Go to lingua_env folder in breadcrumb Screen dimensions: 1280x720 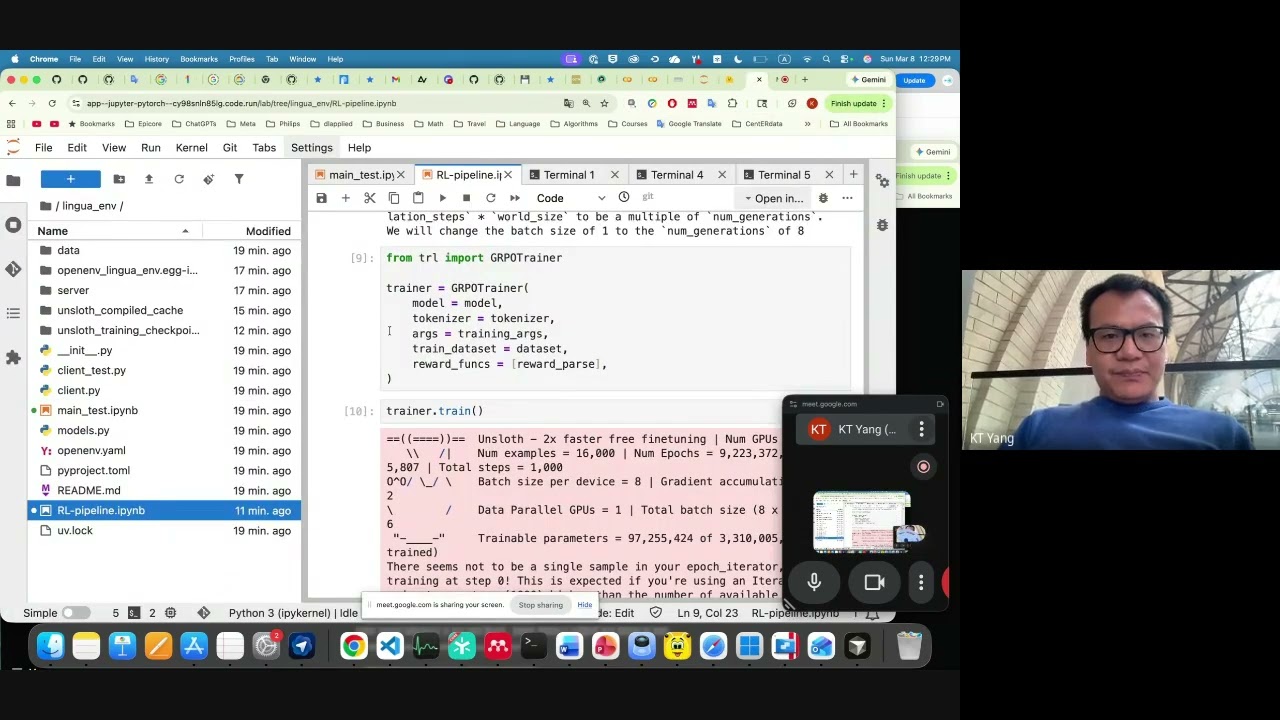tap(87, 206)
